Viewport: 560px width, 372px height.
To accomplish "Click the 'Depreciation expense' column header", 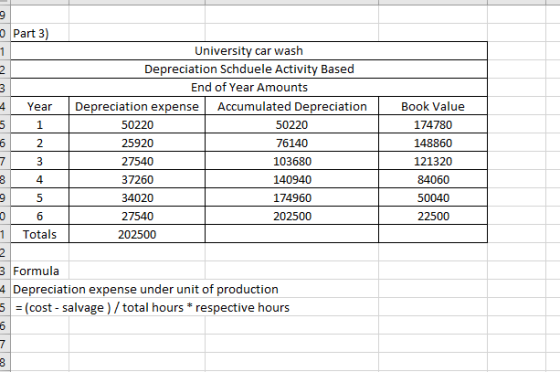I will (x=137, y=106).
